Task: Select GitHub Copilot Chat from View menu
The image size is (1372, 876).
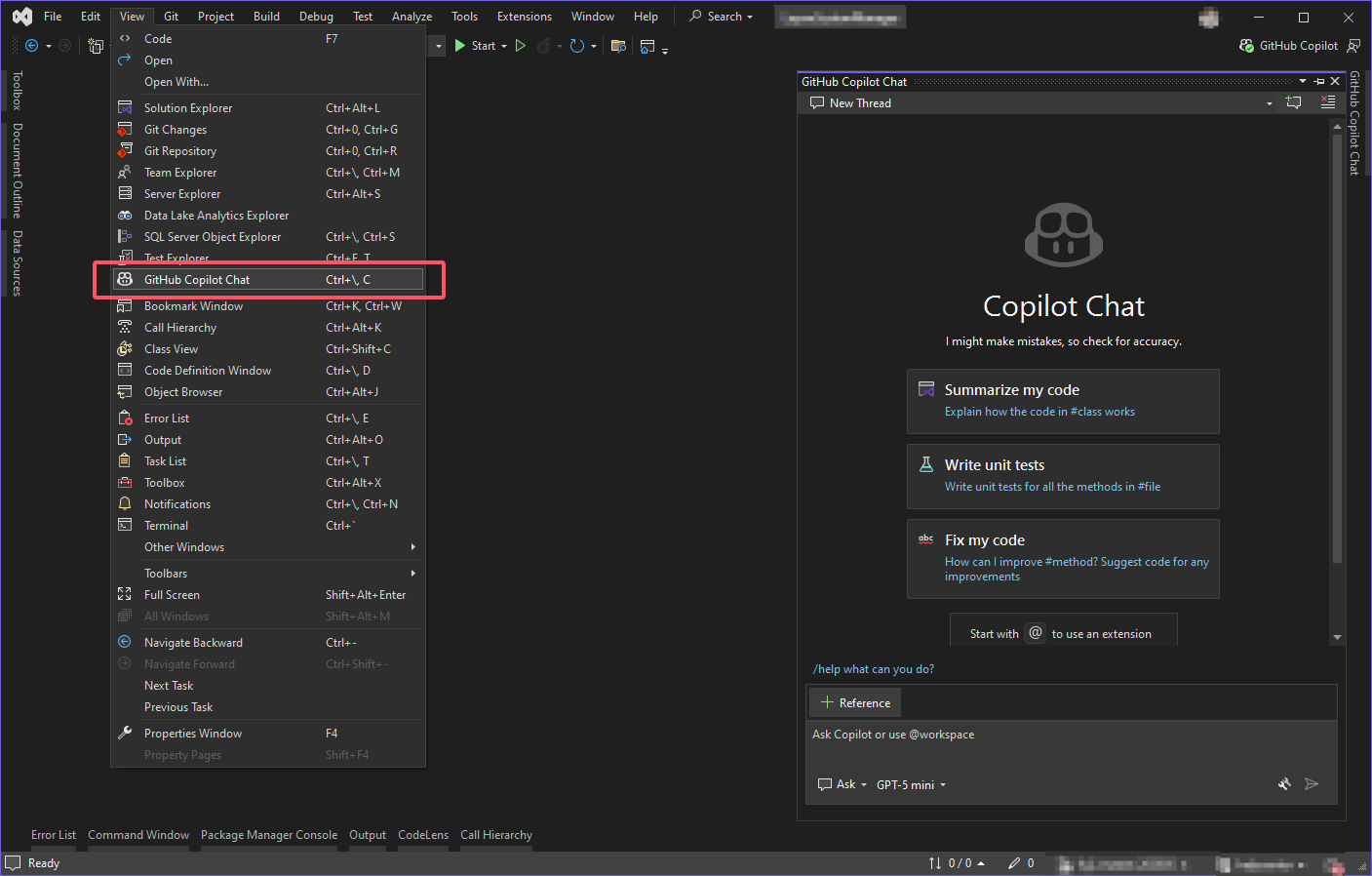Action: [x=268, y=280]
